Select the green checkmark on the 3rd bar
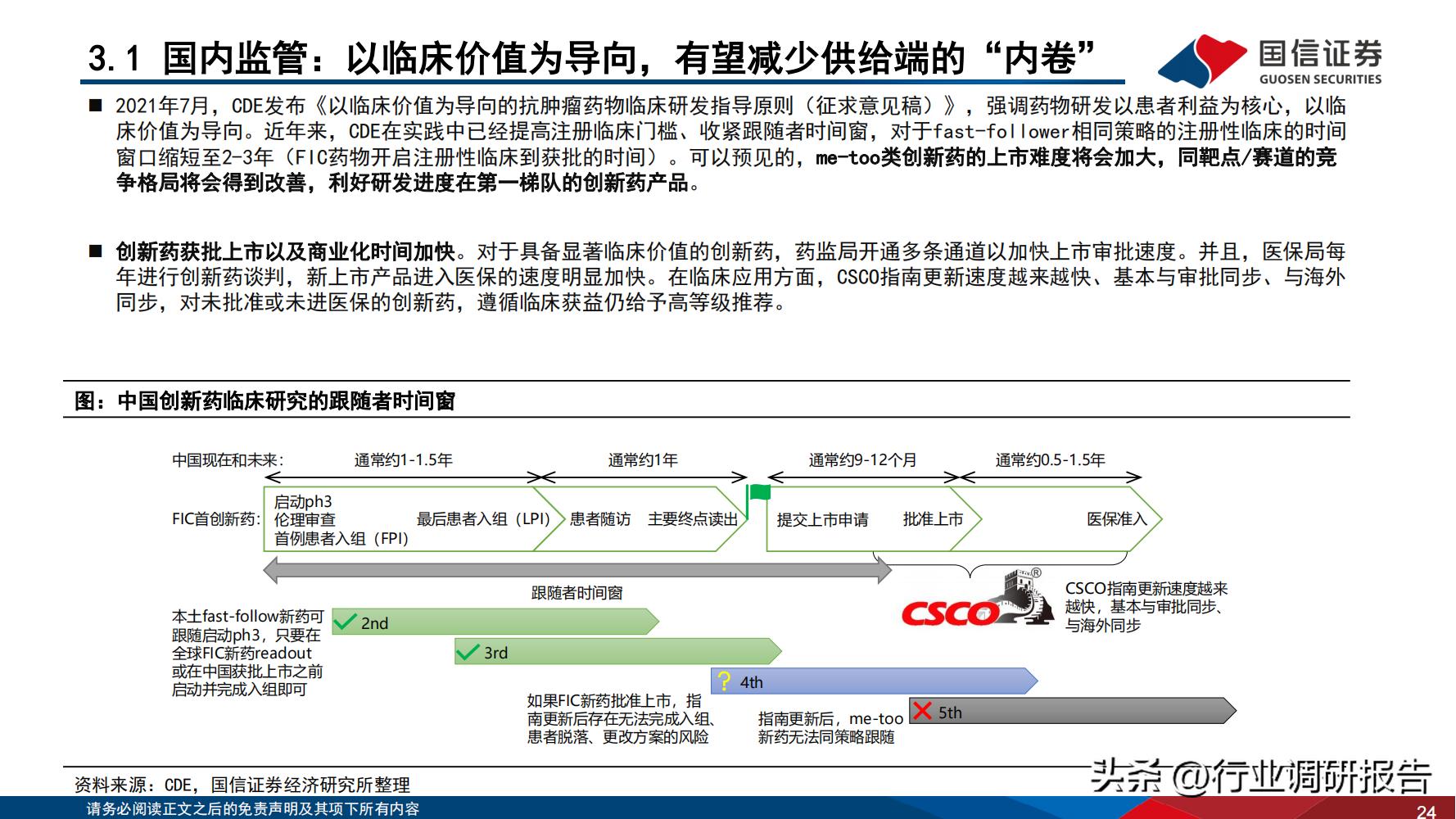The image size is (1456, 819). pos(467,653)
